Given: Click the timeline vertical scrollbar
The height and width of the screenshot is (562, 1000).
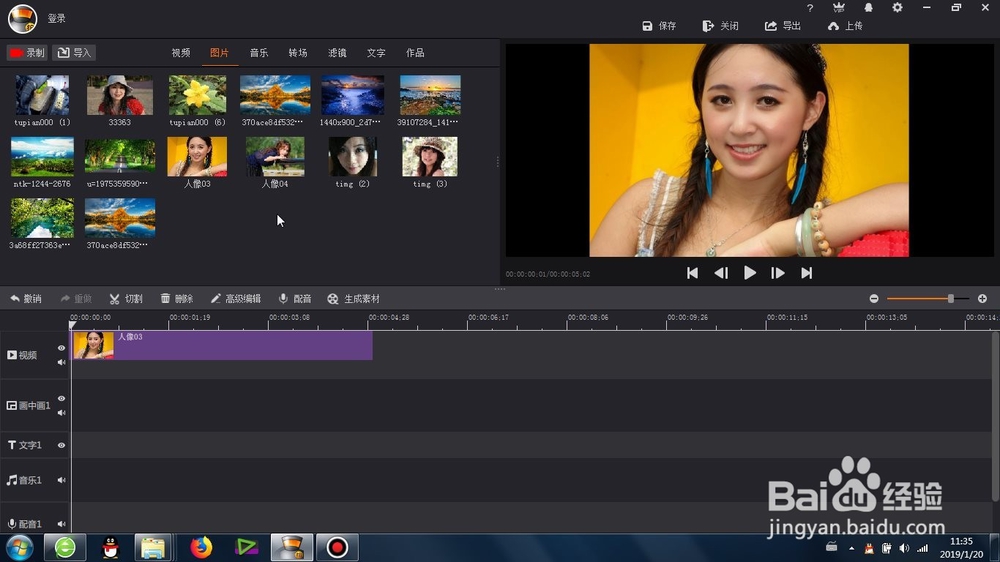Looking at the screenshot, I should coord(996,416).
